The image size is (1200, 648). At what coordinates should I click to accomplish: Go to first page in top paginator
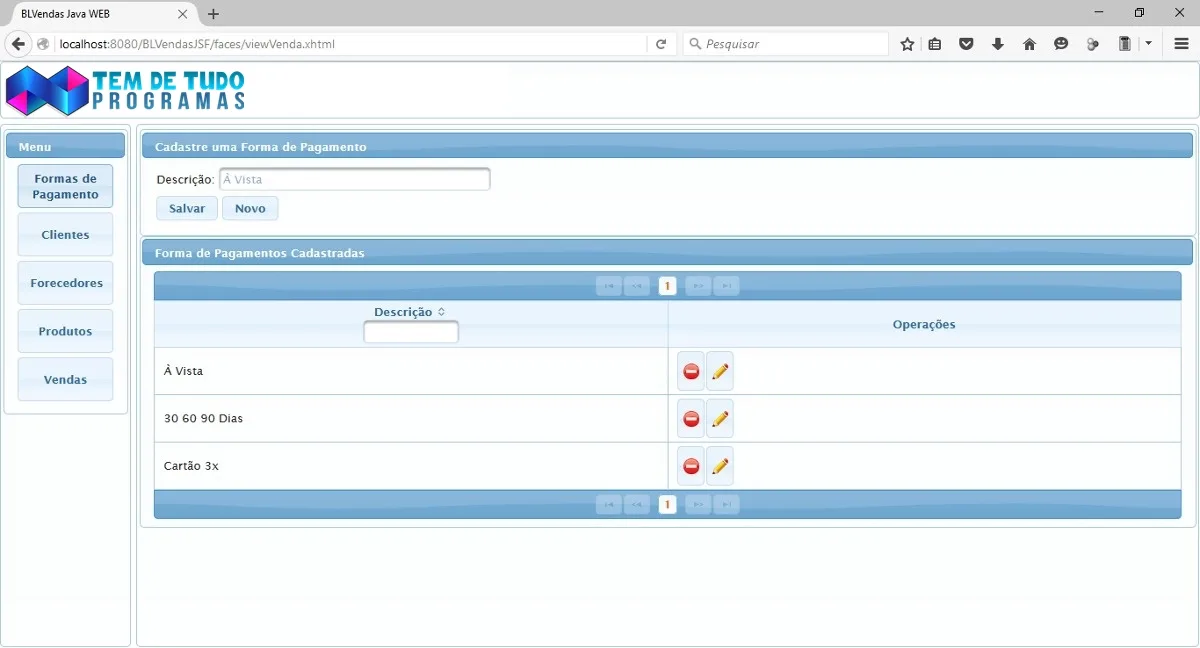608,286
